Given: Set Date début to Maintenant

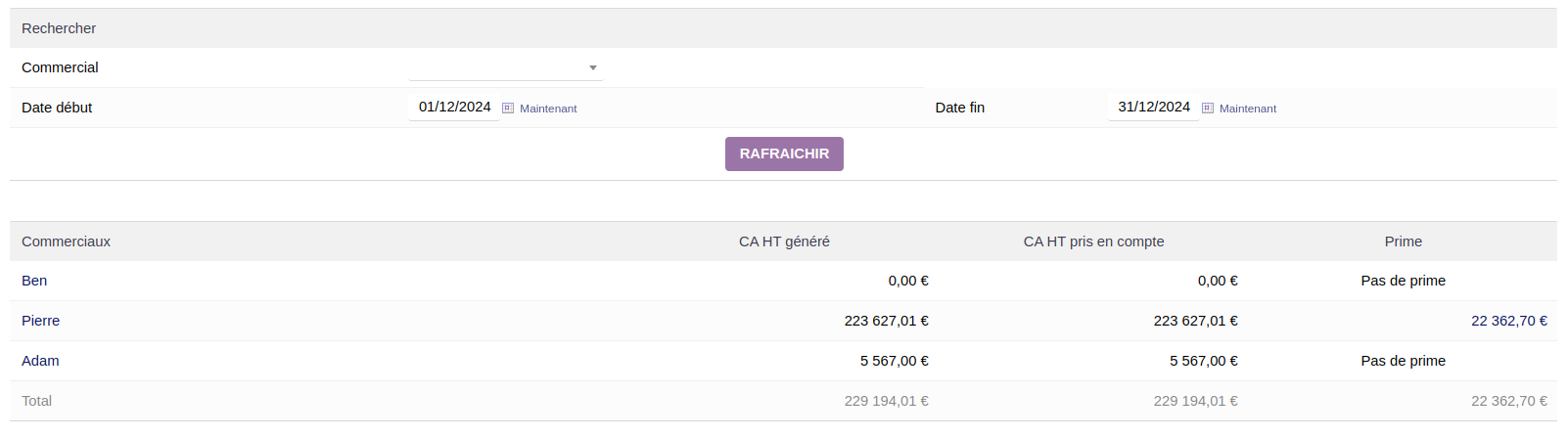Looking at the screenshot, I should click(x=548, y=109).
